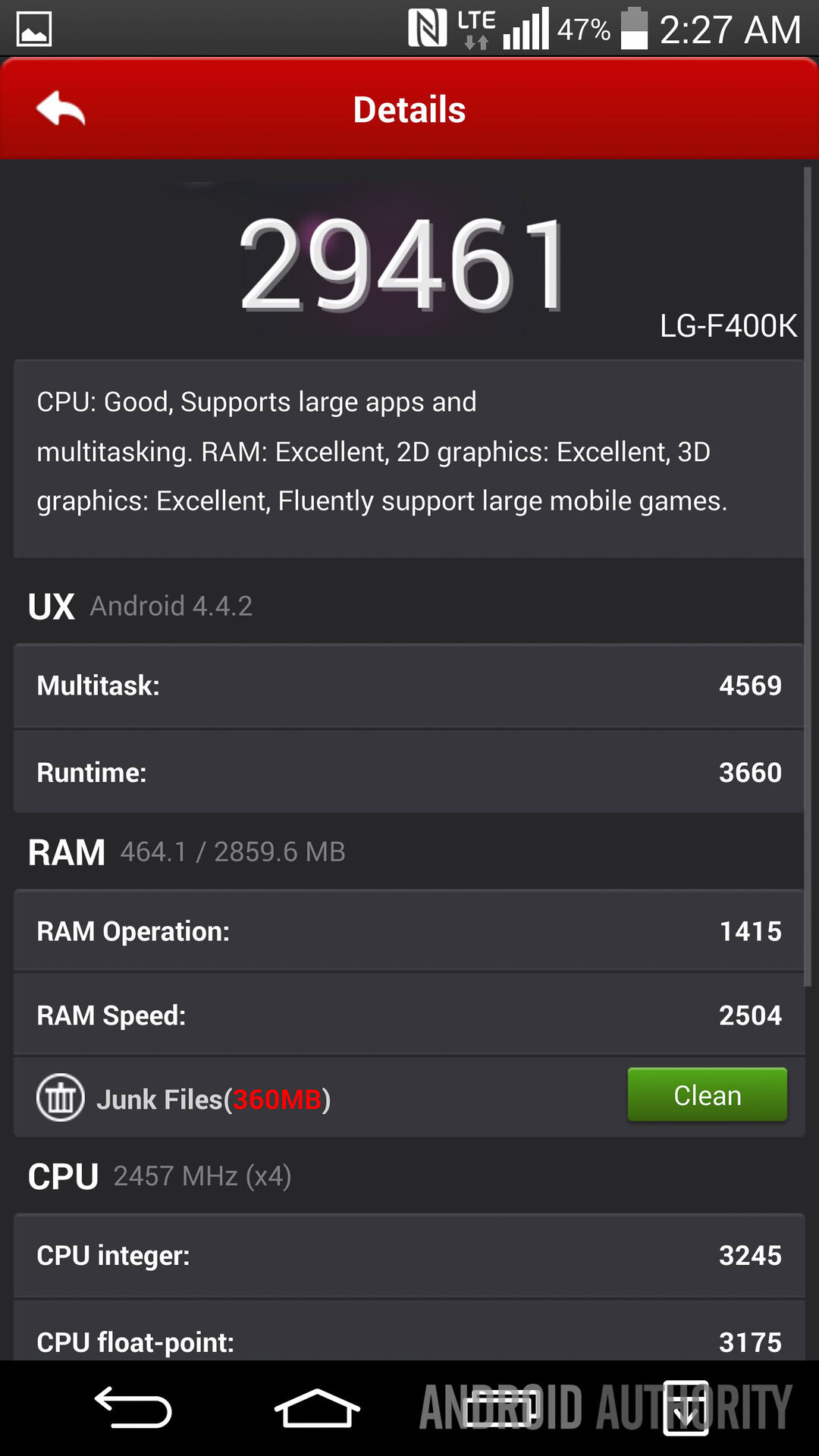Image resolution: width=819 pixels, height=1456 pixels.
Task: Open recent apps from the navigation bar
Action: [500, 1409]
